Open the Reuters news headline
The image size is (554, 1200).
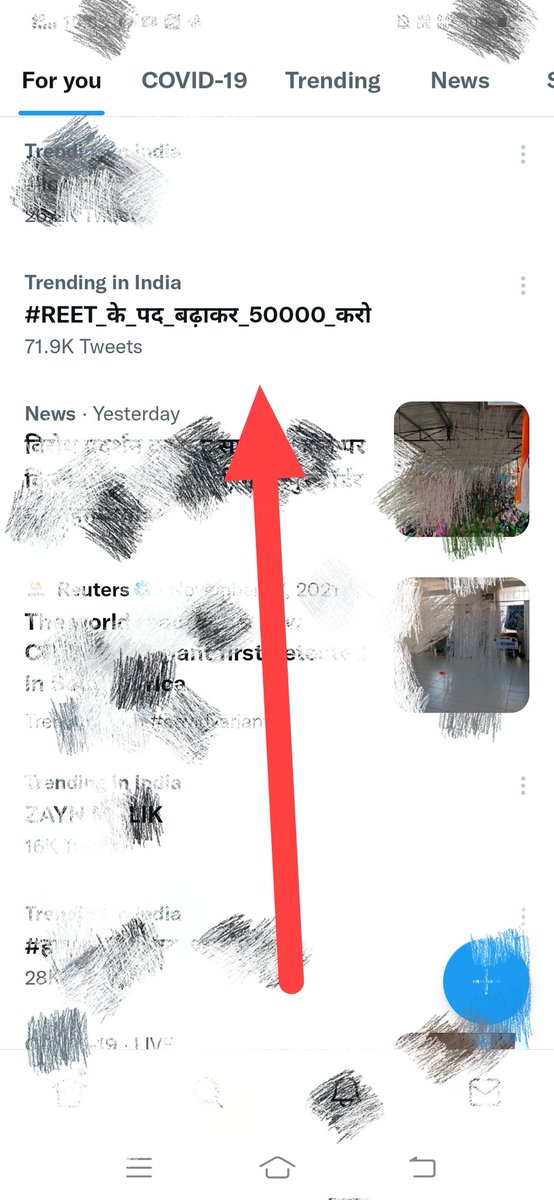coord(195,654)
